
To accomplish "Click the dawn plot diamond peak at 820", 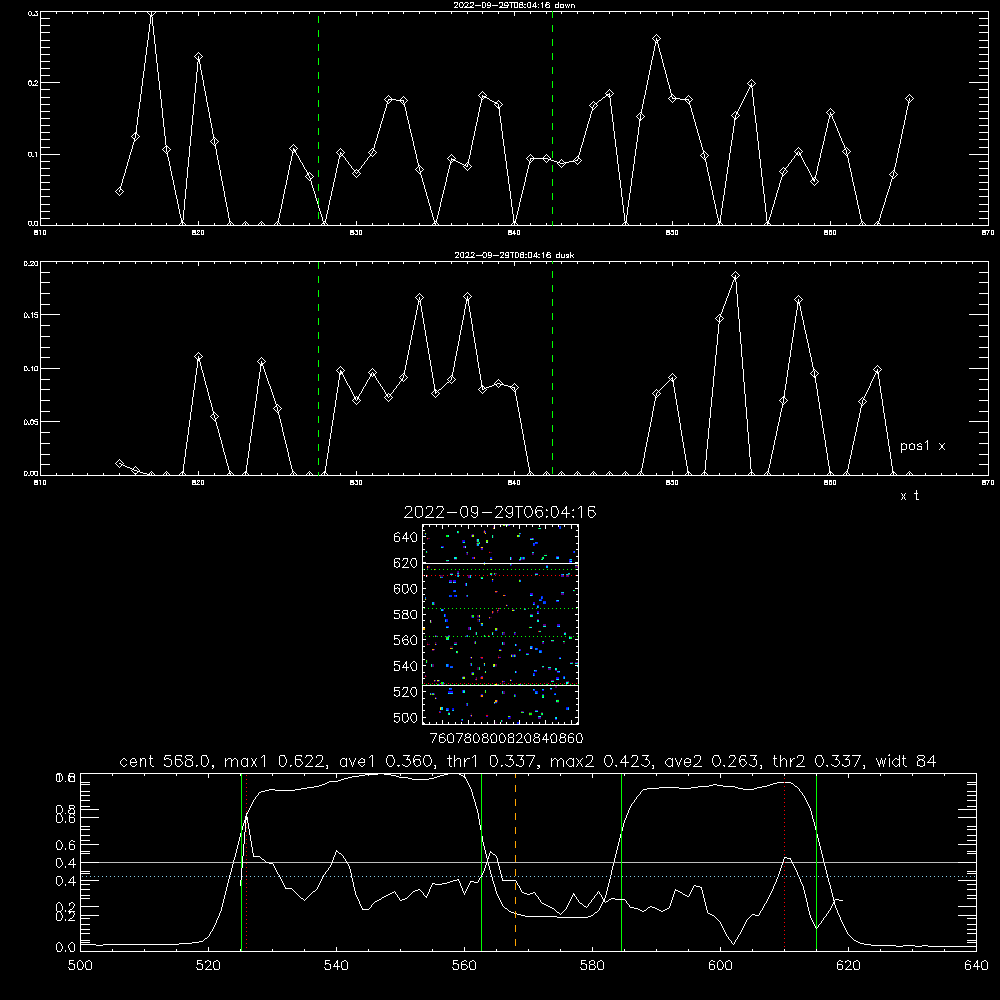I will (198, 57).
